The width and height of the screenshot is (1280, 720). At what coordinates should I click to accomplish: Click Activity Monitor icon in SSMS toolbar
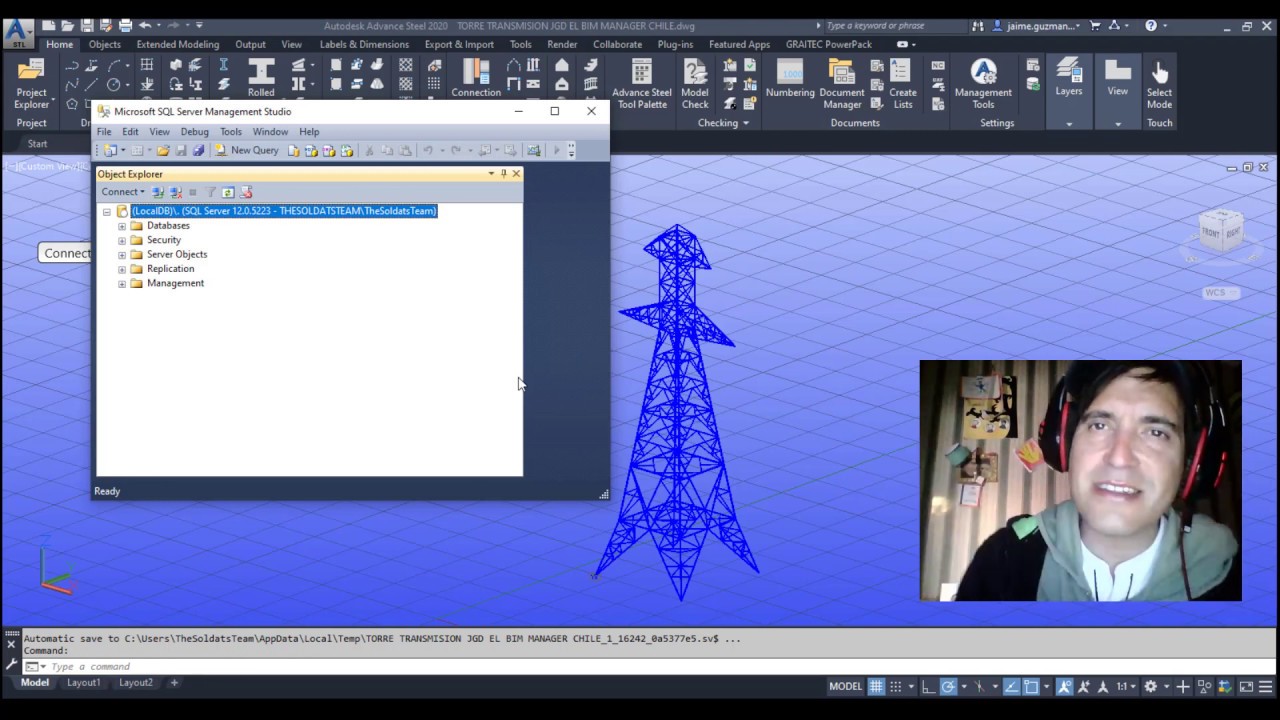pyautogui.click(x=534, y=150)
